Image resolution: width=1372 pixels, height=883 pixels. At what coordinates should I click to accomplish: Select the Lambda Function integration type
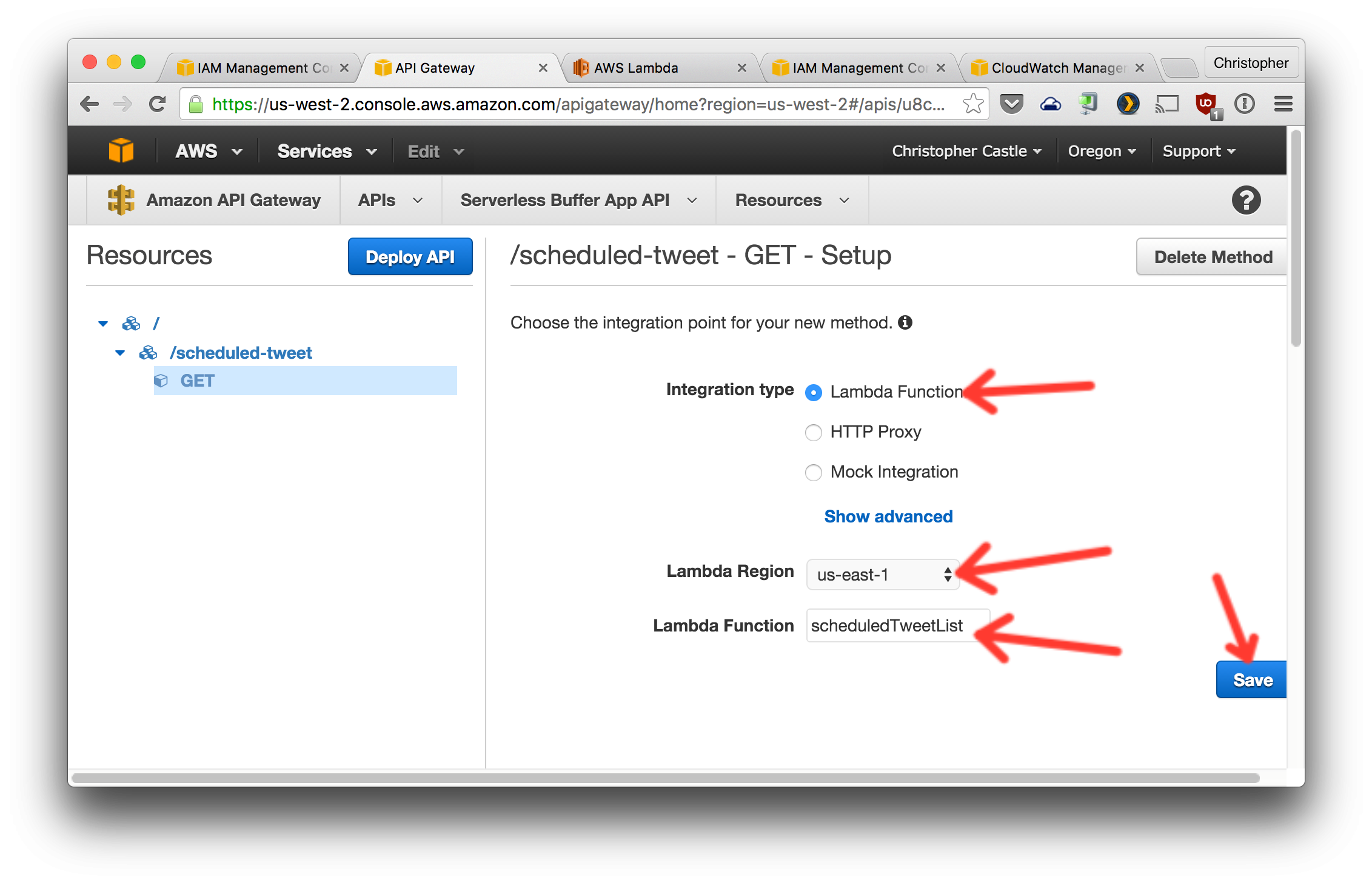click(x=813, y=393)
